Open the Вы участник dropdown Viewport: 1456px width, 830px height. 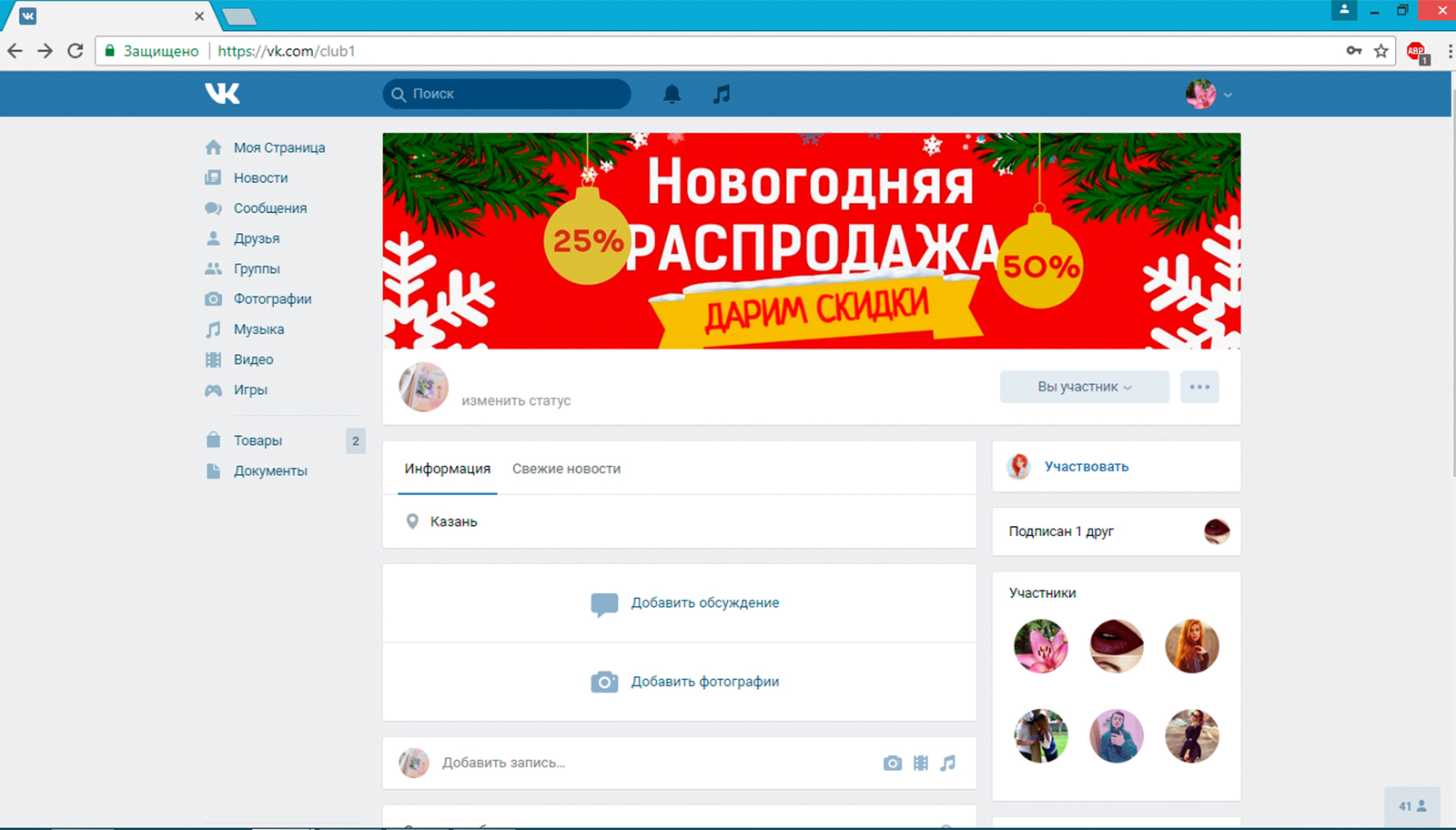[x=1085, y=387]
